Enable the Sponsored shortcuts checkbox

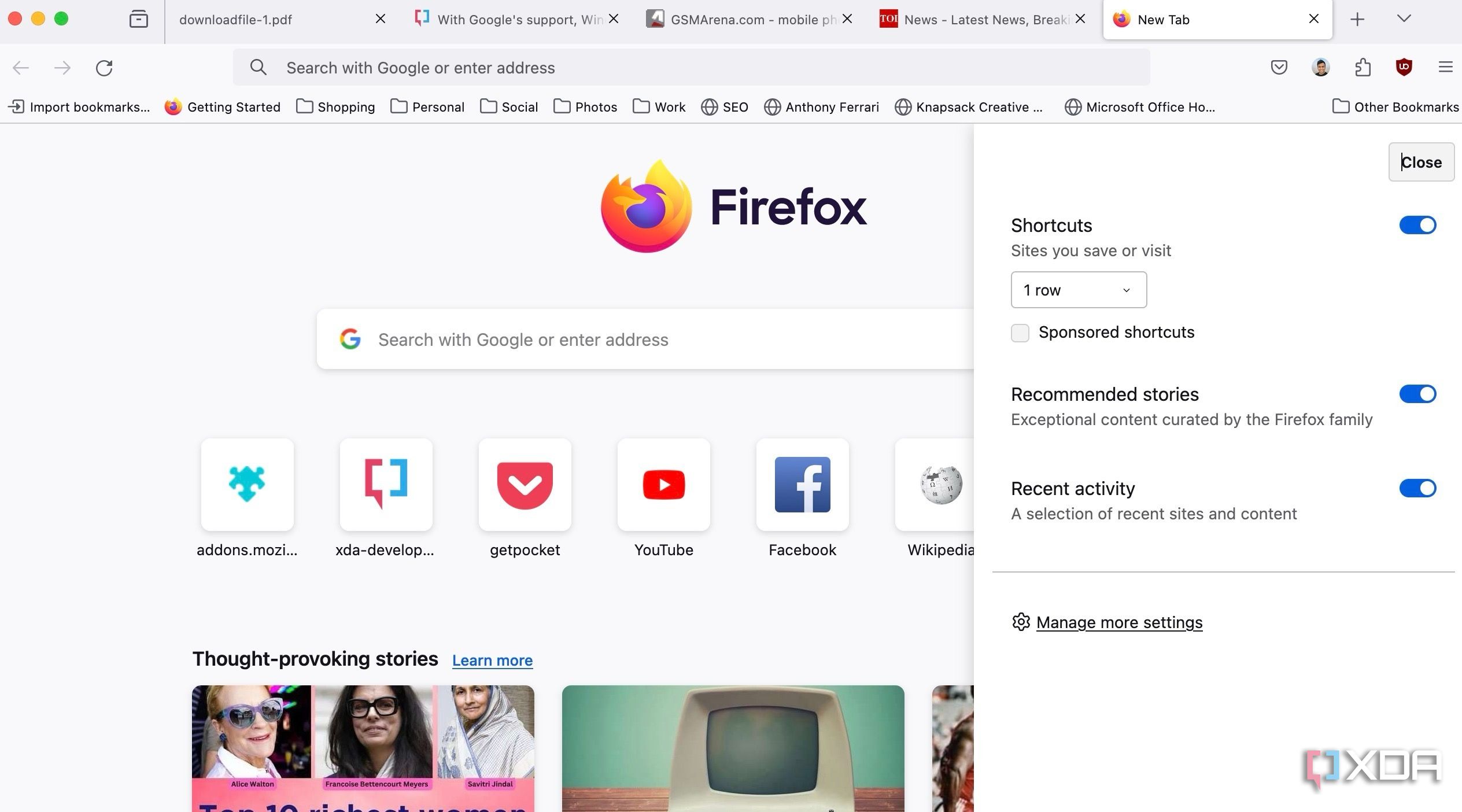pos(1020,333)
